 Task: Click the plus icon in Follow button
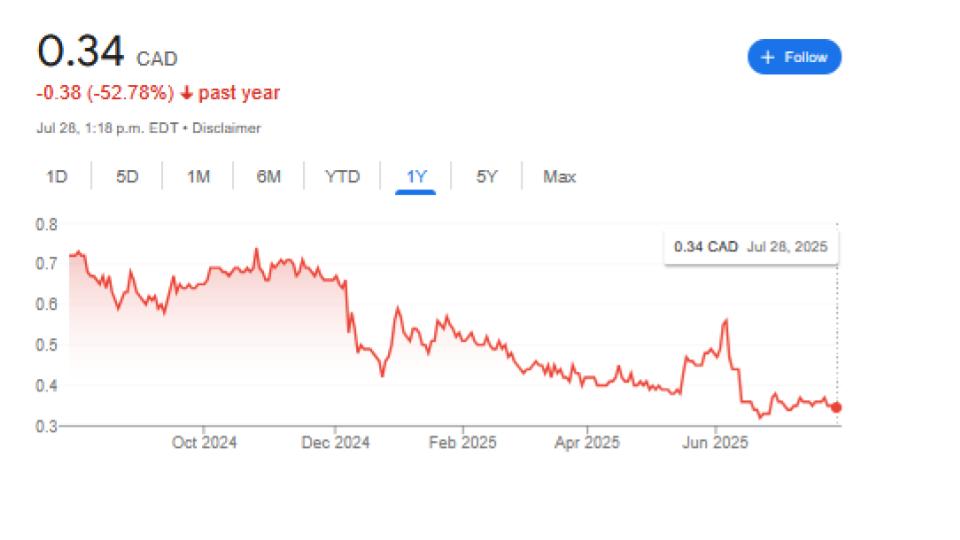tap(768, 57)
